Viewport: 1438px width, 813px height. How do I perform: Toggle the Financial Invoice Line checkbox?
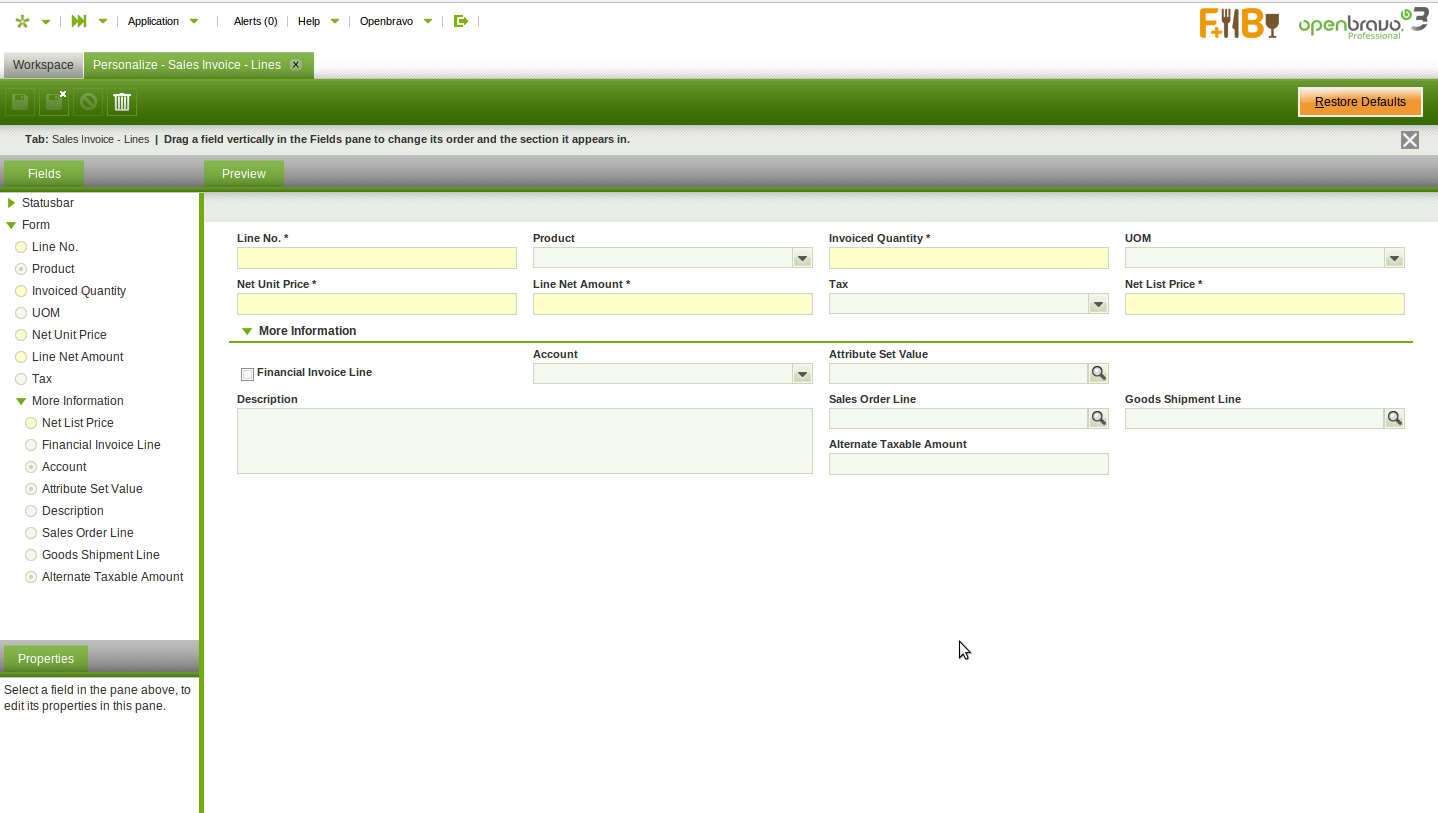click(x=247, y=374)
